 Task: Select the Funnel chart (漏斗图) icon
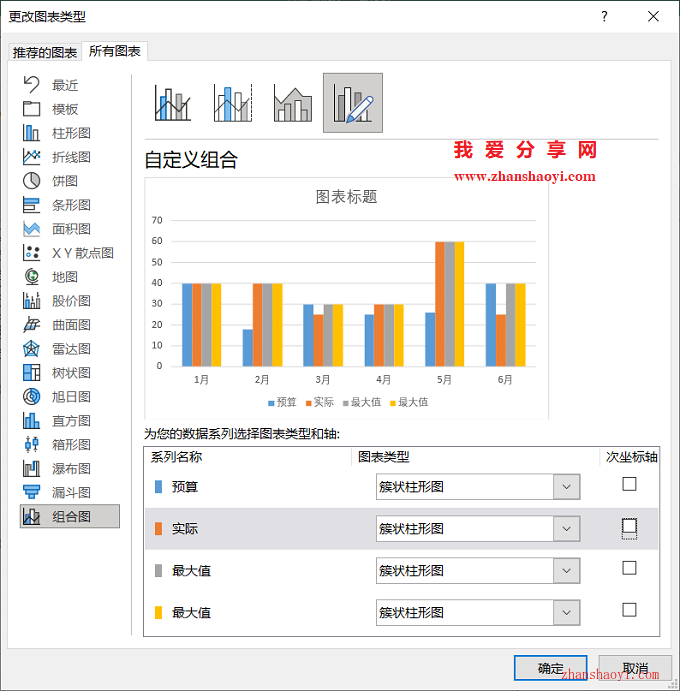pyautogui.click(x=31, y=492)
